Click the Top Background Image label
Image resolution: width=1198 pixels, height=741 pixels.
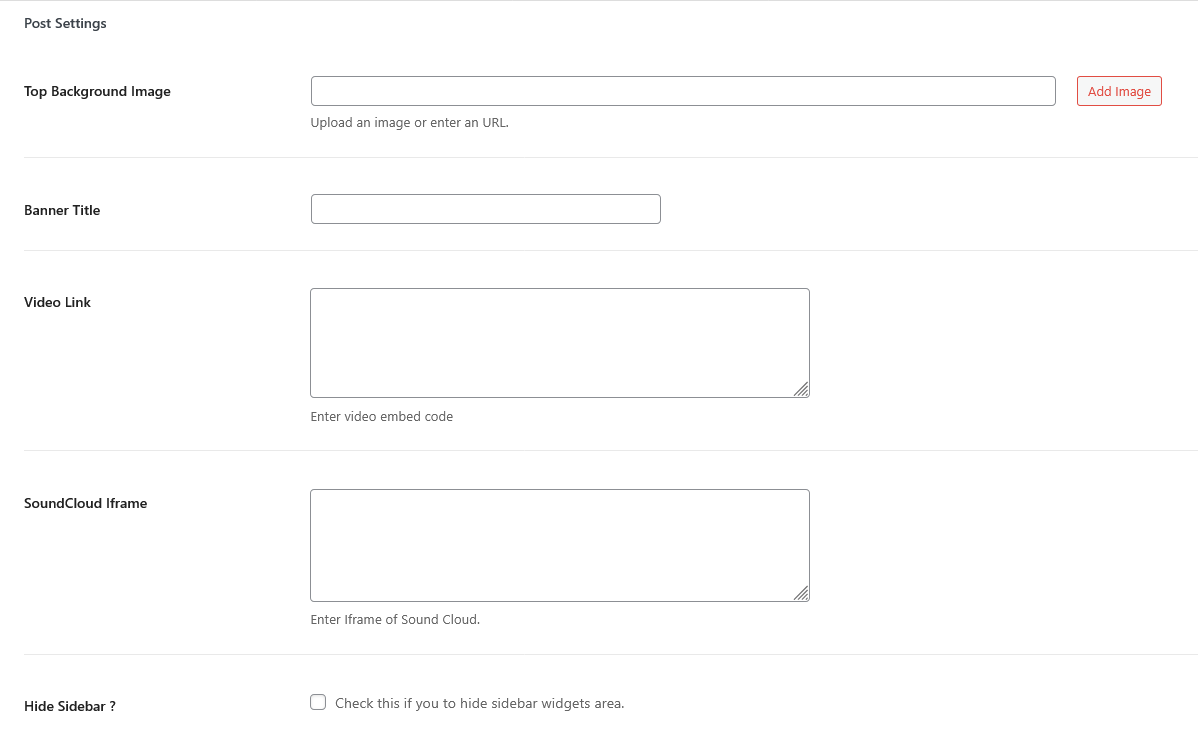(x=97, y=91)
